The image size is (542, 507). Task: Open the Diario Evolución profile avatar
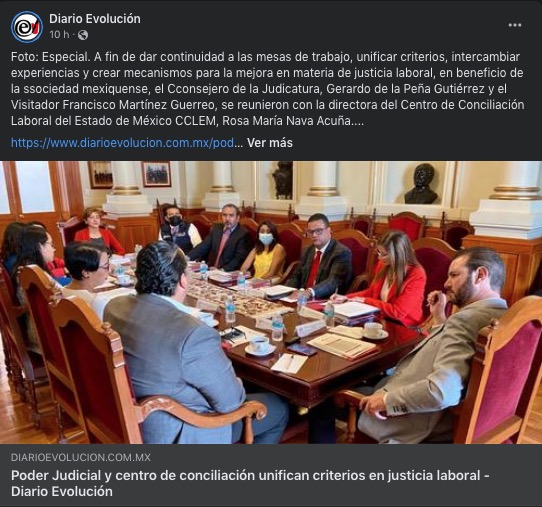pos(27,27)
